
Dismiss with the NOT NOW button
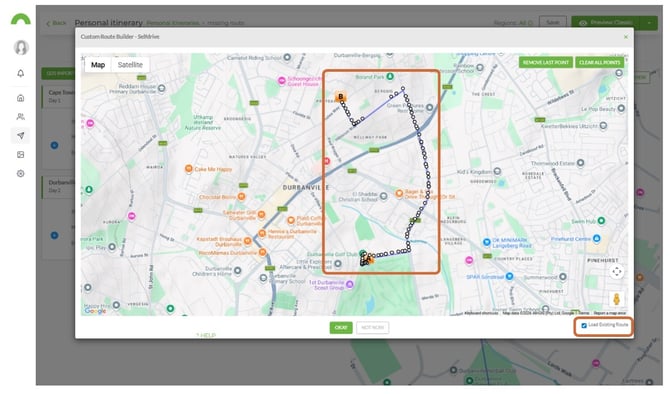click(x=372, y=328)
